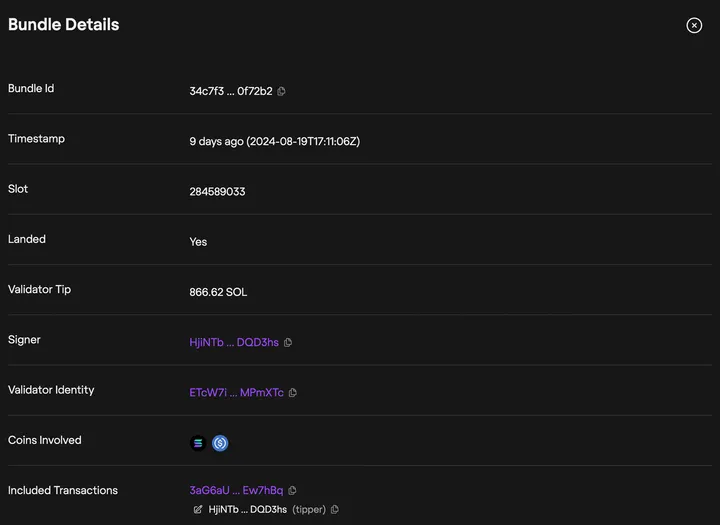Image resolution: width=720 pixels, height=525 pixels.
Task: Open included transaction link 3aG6aU…Ew7hBq
Action: point(236,491)
